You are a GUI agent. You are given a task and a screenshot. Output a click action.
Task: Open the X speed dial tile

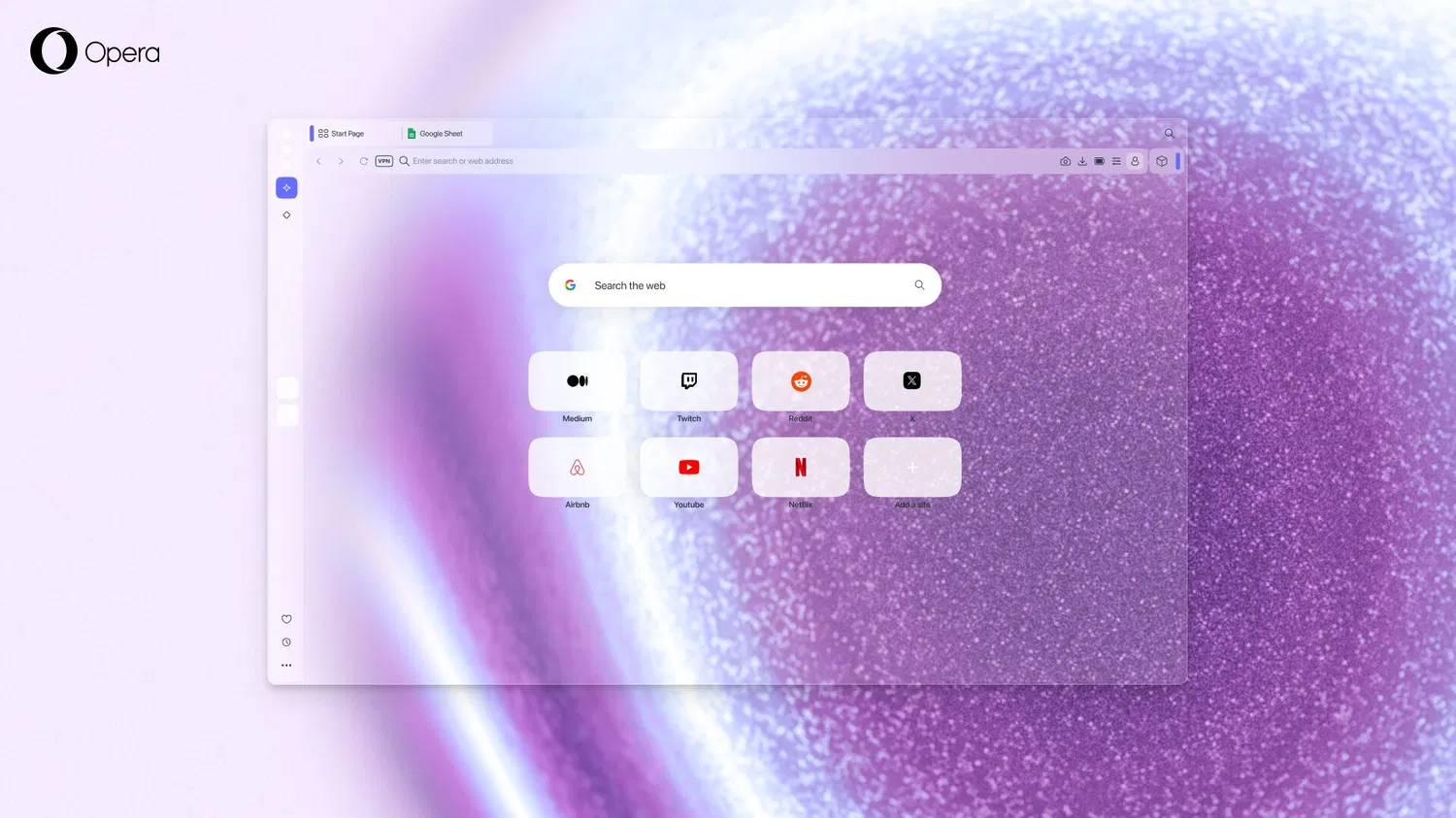click(912, 381)
